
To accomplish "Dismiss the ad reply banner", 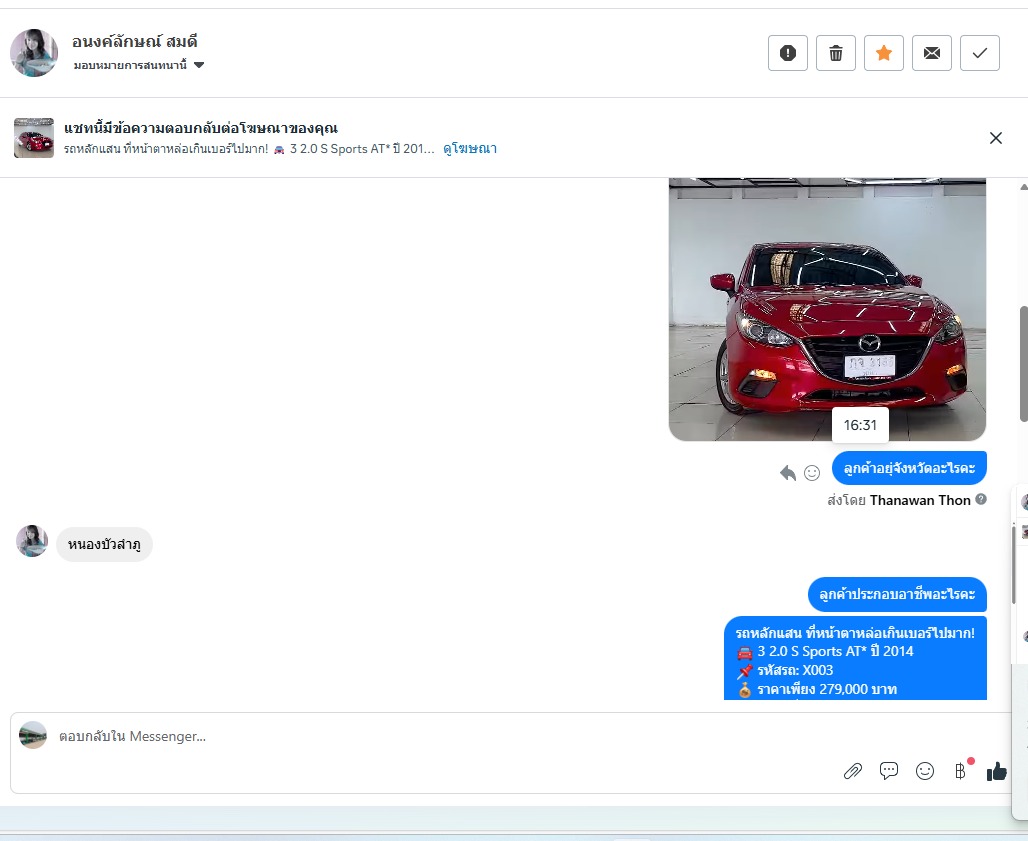I will pyautogui.click(x=995, y=138).
